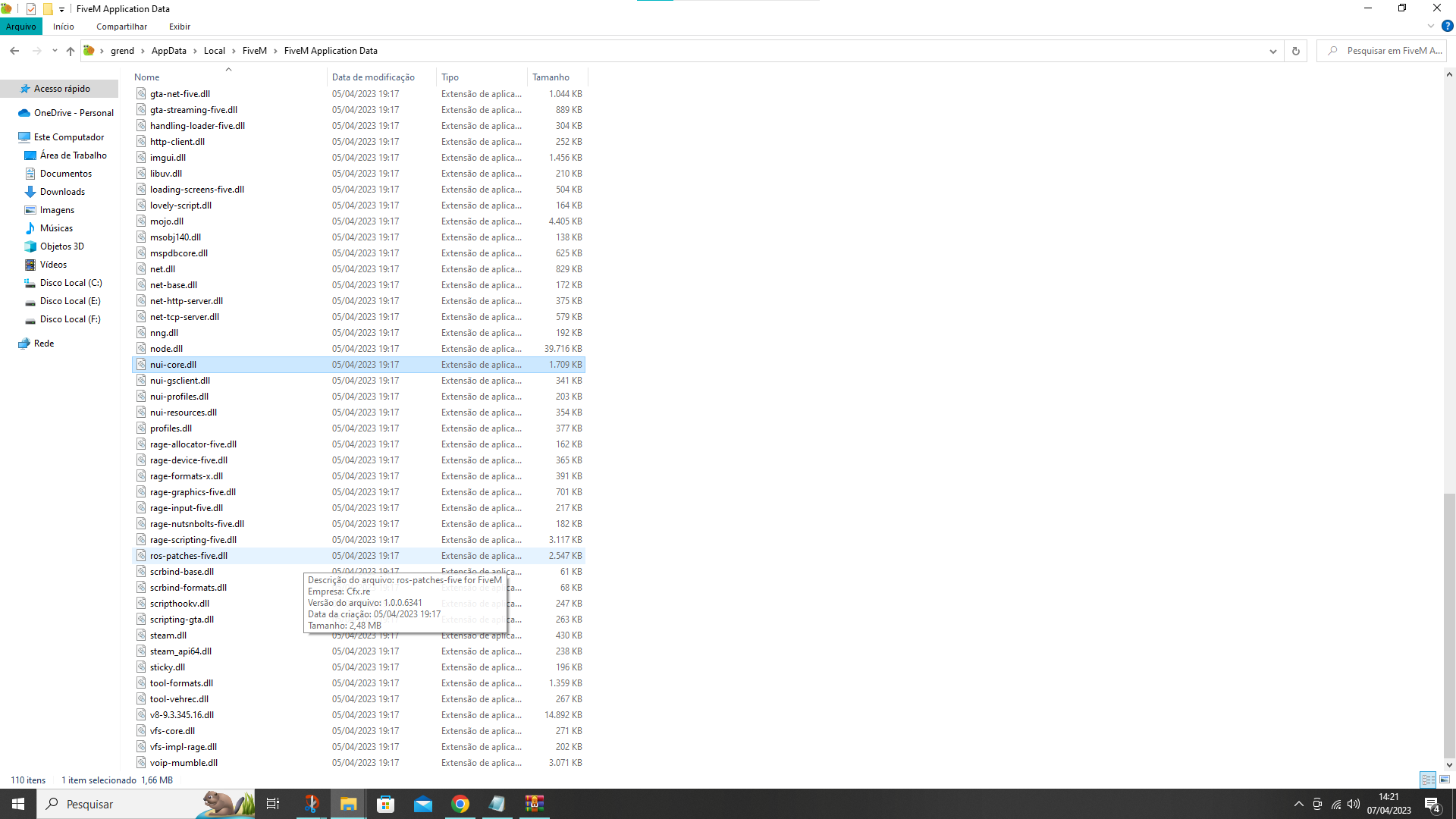The height and width of the screenshot is (819, 1456).
Task: Open WinRAR from the taskbar
Action: 535,804
